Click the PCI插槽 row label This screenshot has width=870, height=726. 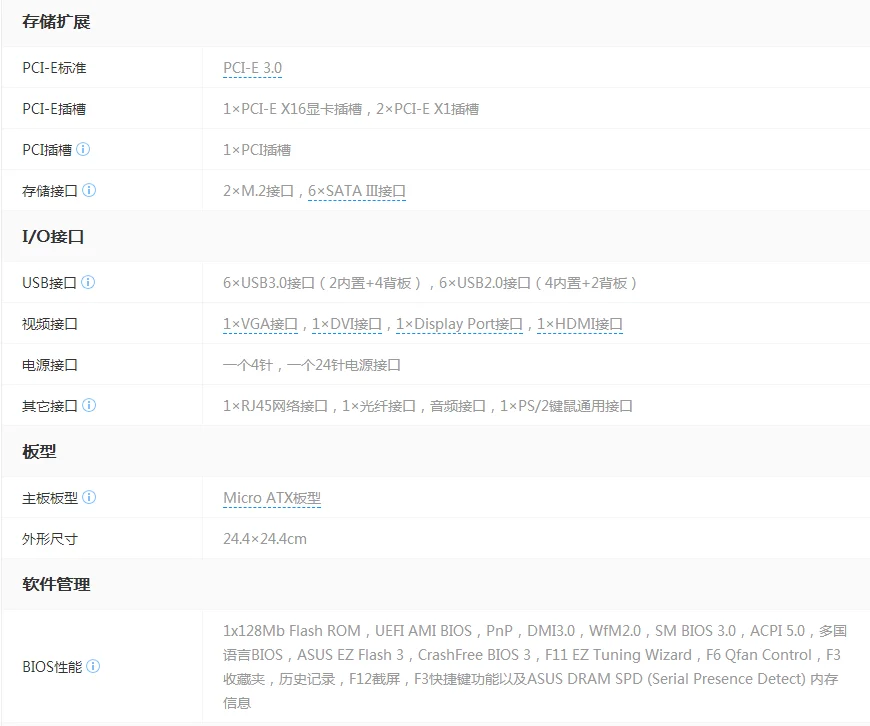click(47, 150)
